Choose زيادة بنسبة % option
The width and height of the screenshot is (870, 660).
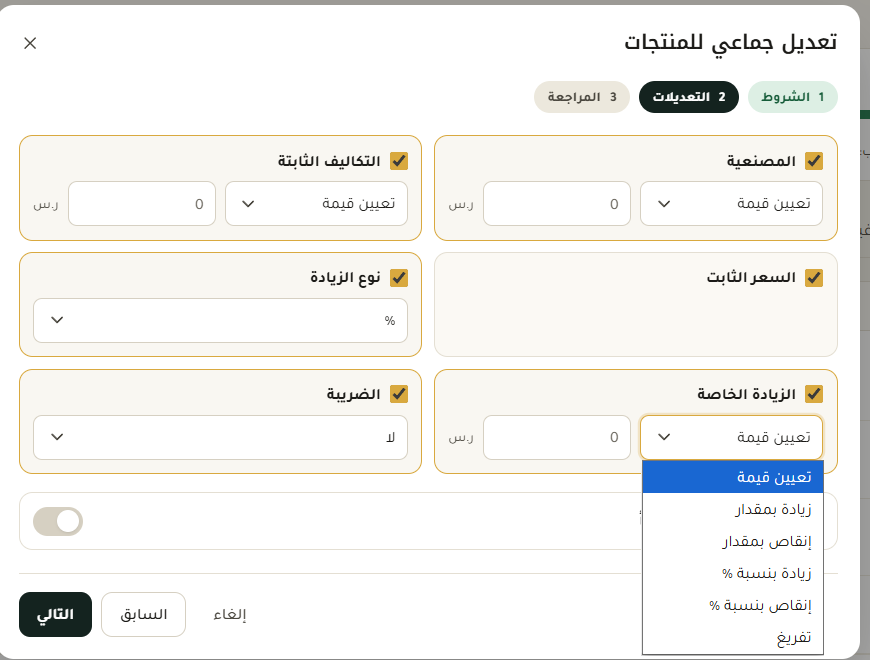[732, 573]
